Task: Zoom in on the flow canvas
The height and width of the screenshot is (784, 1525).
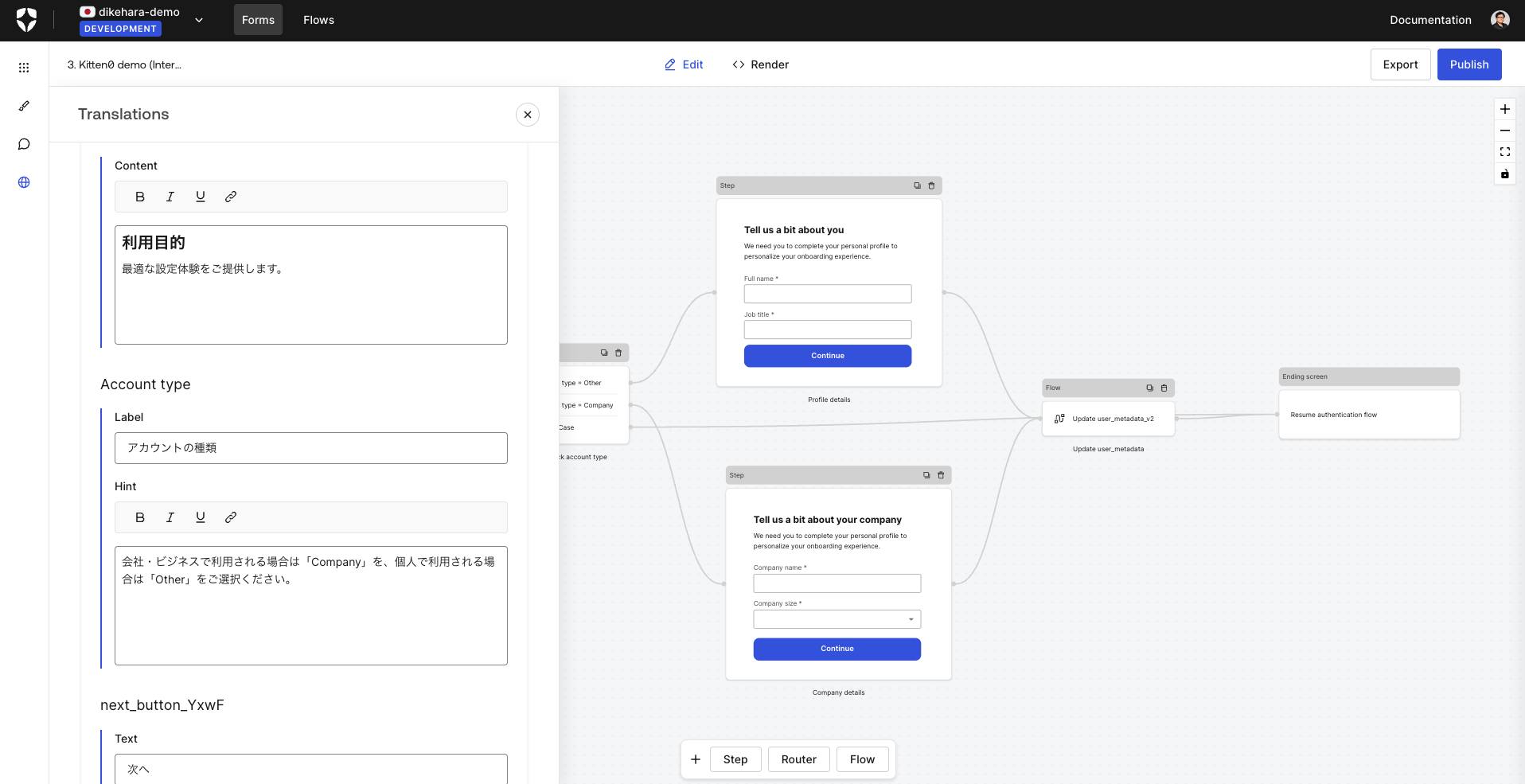Action: coord(1504,109)
